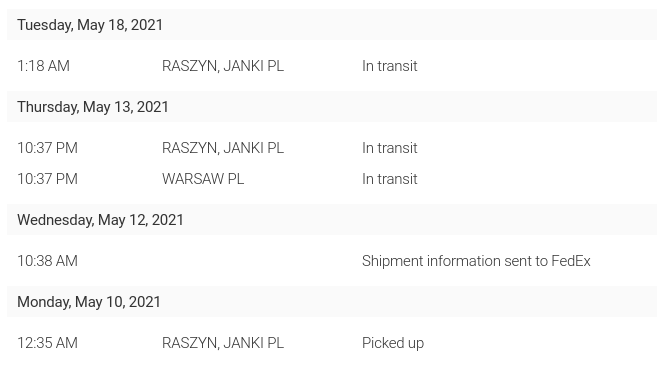Click the 1:18 AM timestamp

tap(43, 66)
